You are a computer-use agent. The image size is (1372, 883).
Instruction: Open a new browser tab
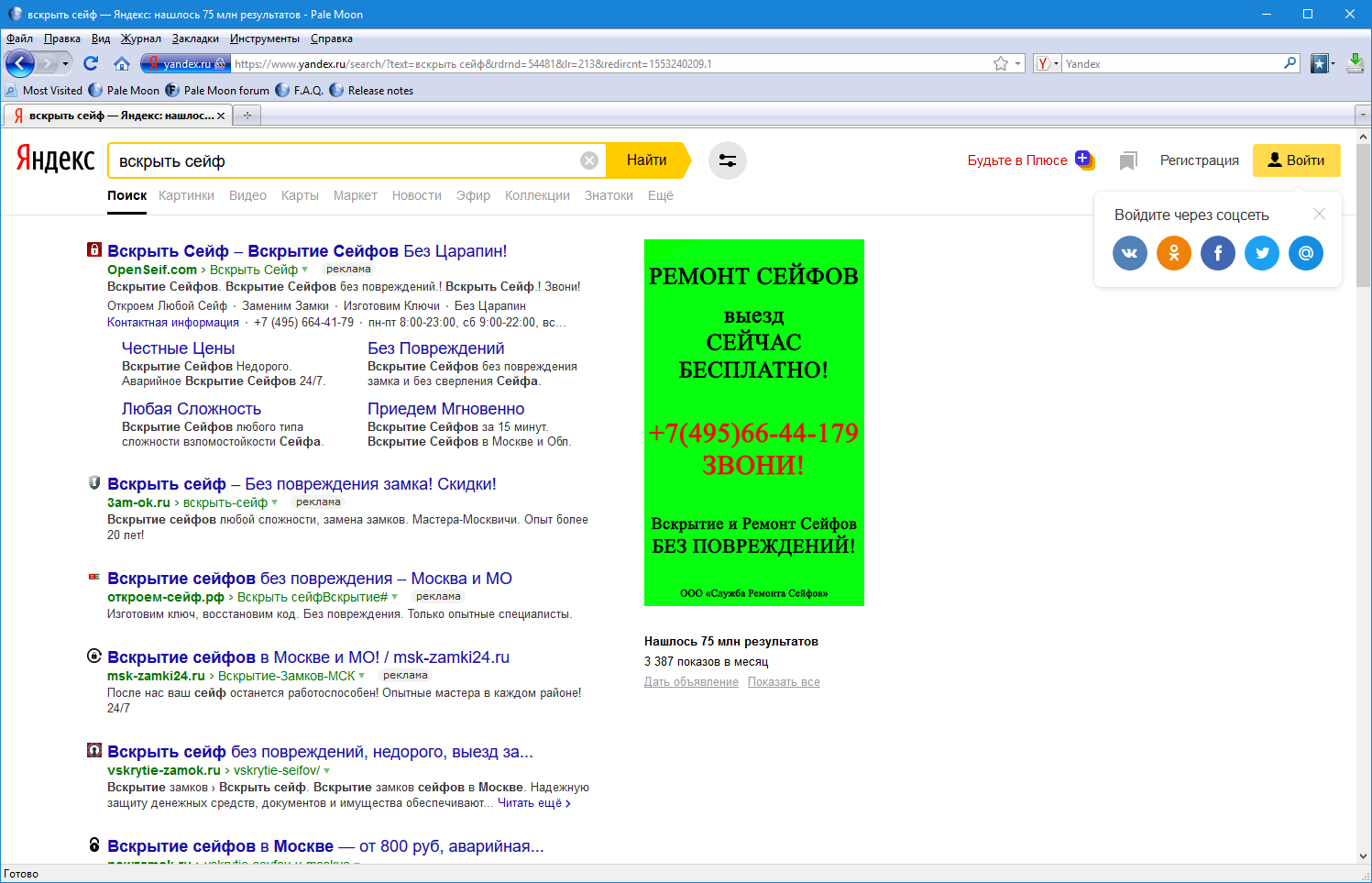tap(247, 116)
